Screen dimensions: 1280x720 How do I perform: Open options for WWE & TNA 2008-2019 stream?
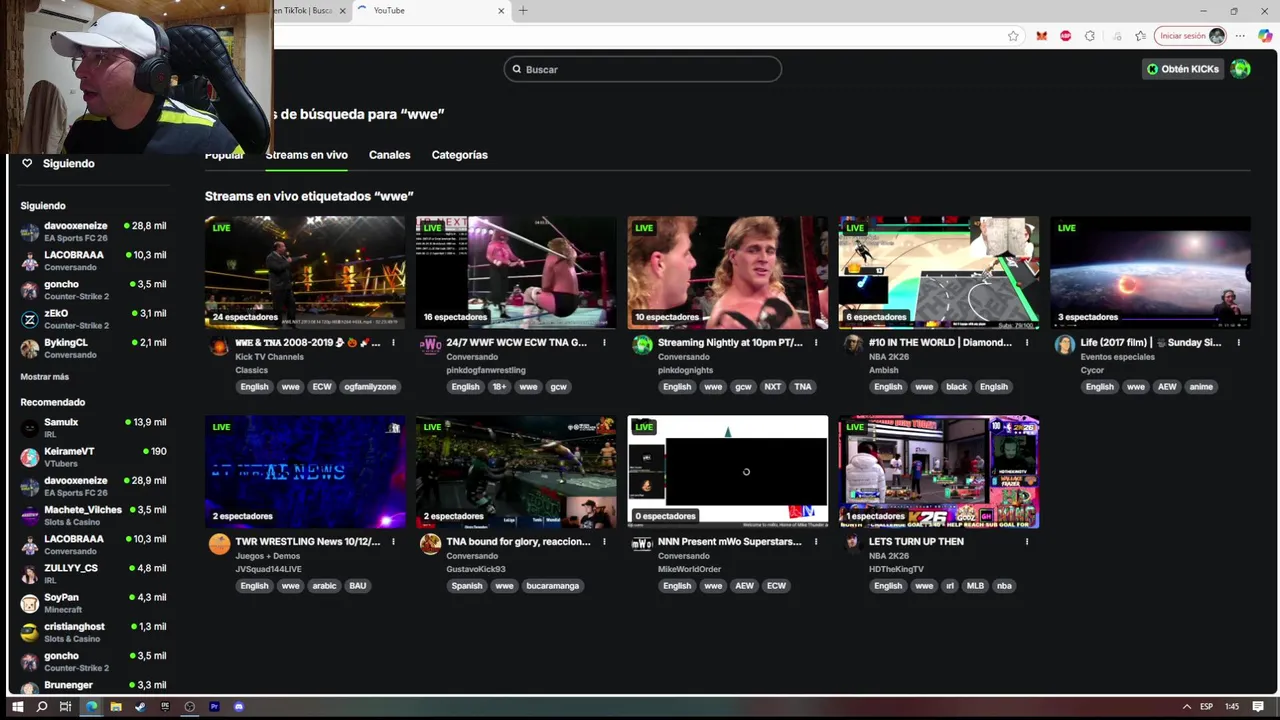pos(393,343)
